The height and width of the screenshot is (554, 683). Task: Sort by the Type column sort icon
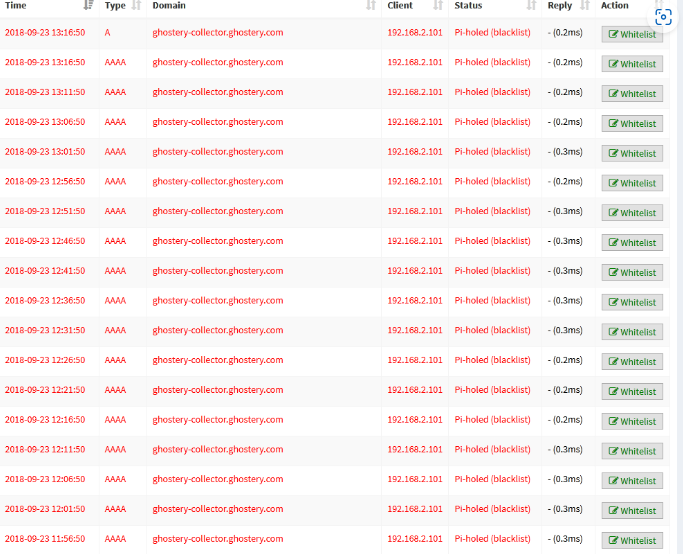click(136, 5)
